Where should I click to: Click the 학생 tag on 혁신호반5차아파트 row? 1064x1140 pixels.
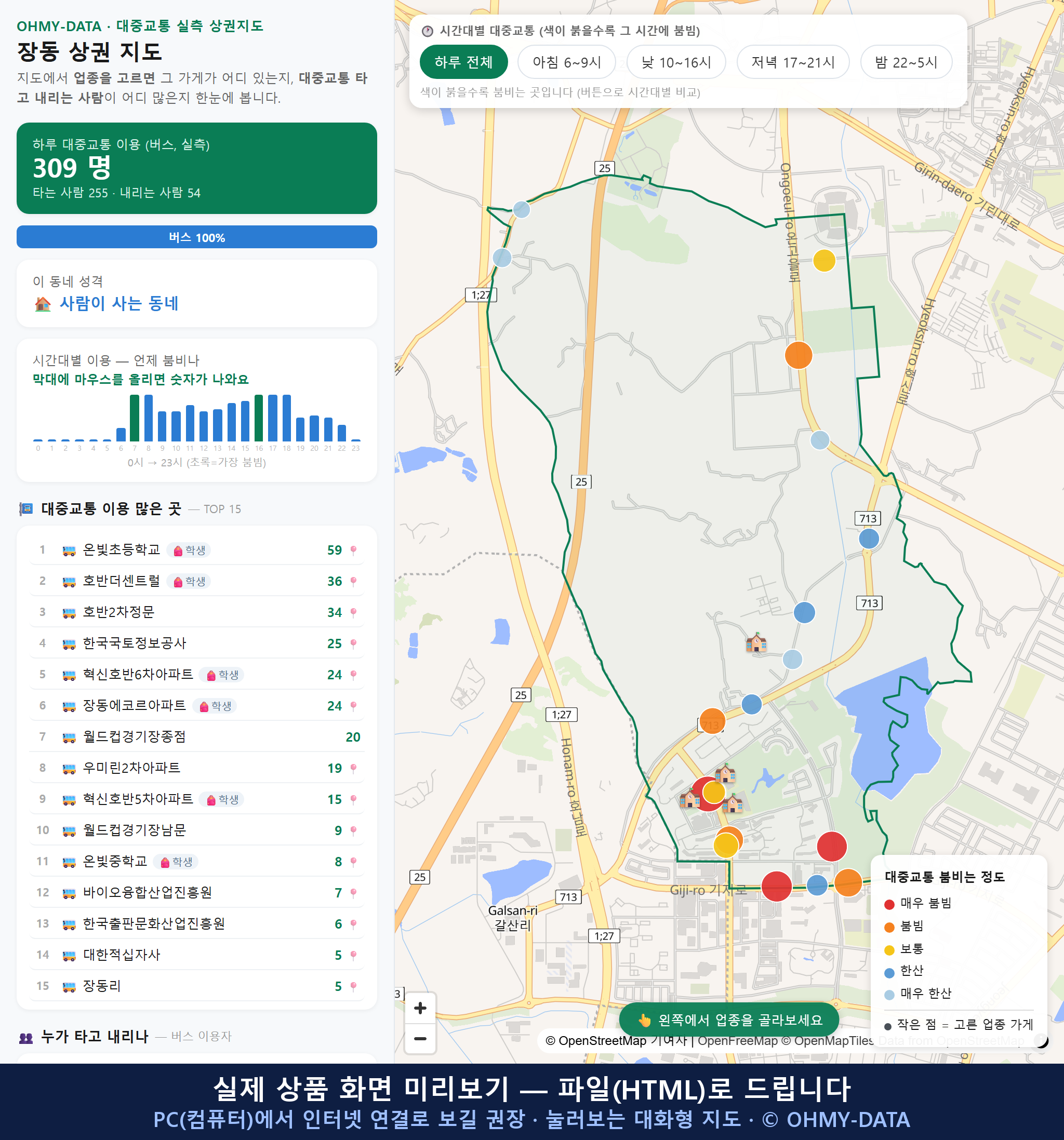click(x=221, y=799)
